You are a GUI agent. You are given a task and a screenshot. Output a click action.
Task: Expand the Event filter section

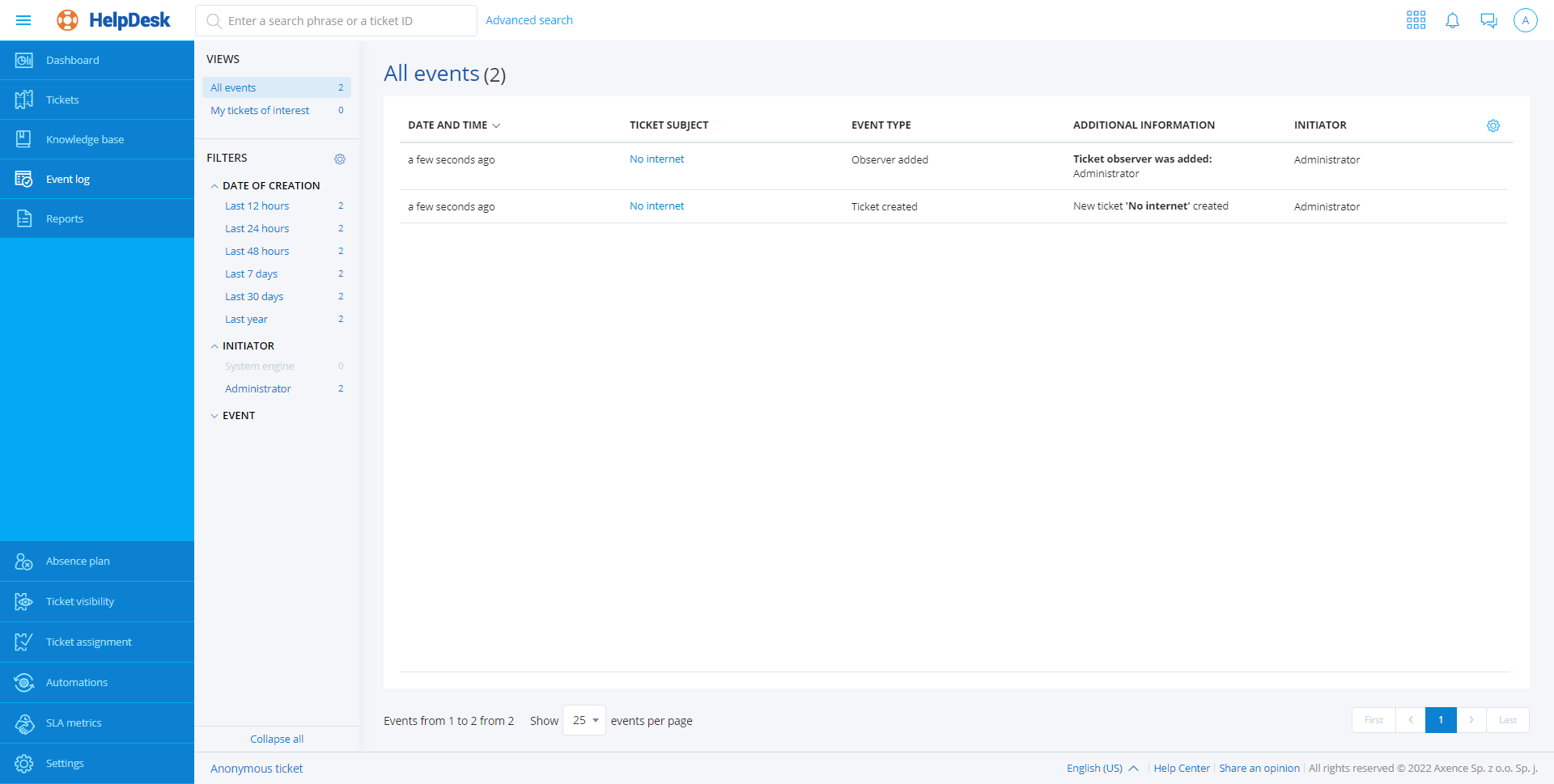(x=214, y=416)
